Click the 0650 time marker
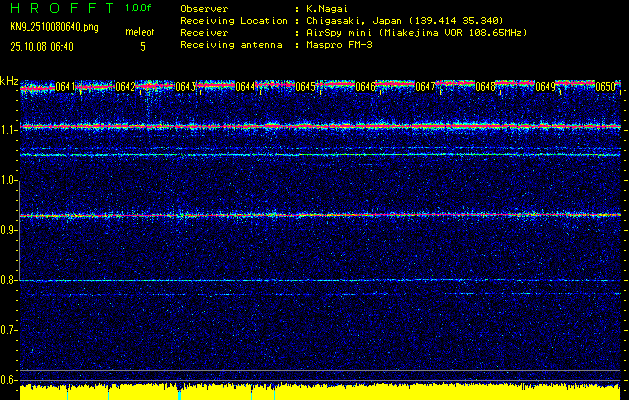 click(x=606, y=87)
